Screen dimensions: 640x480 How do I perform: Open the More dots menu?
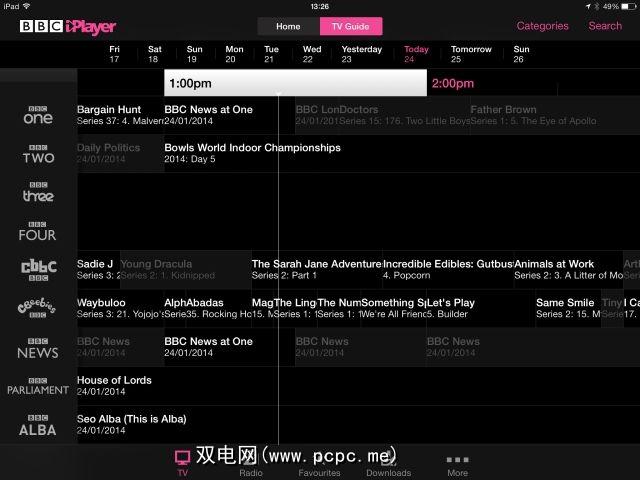[458, 466]
